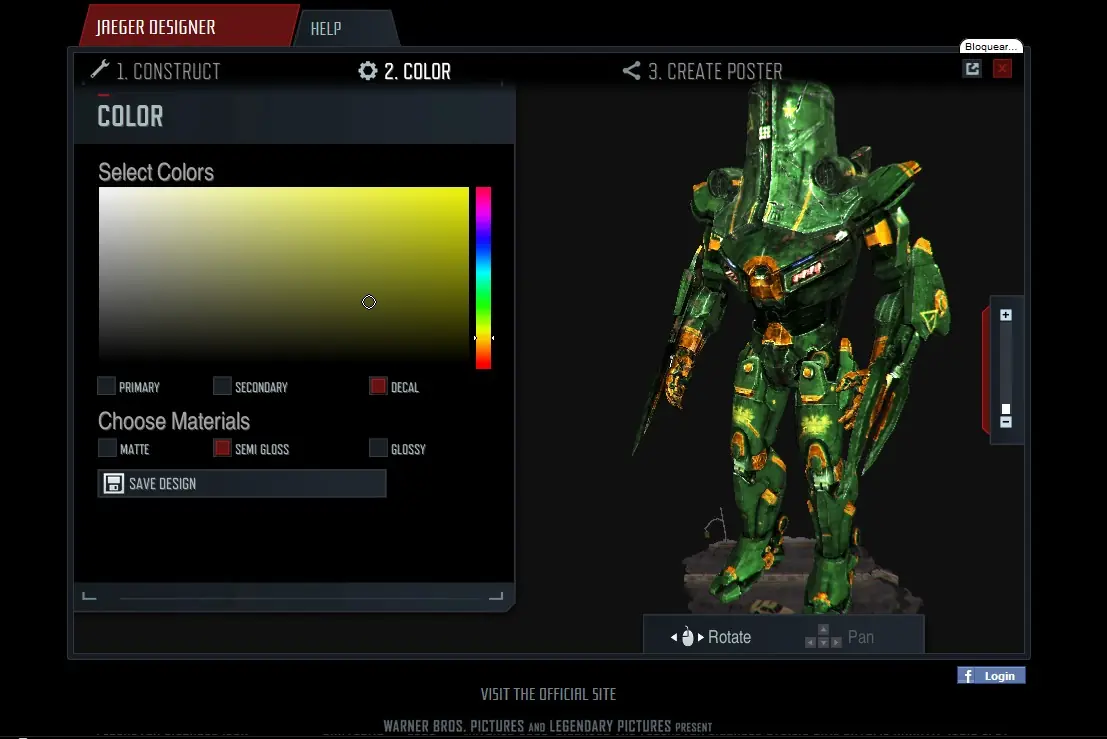Open the Jaeger Designer tab

pos(187,26)
